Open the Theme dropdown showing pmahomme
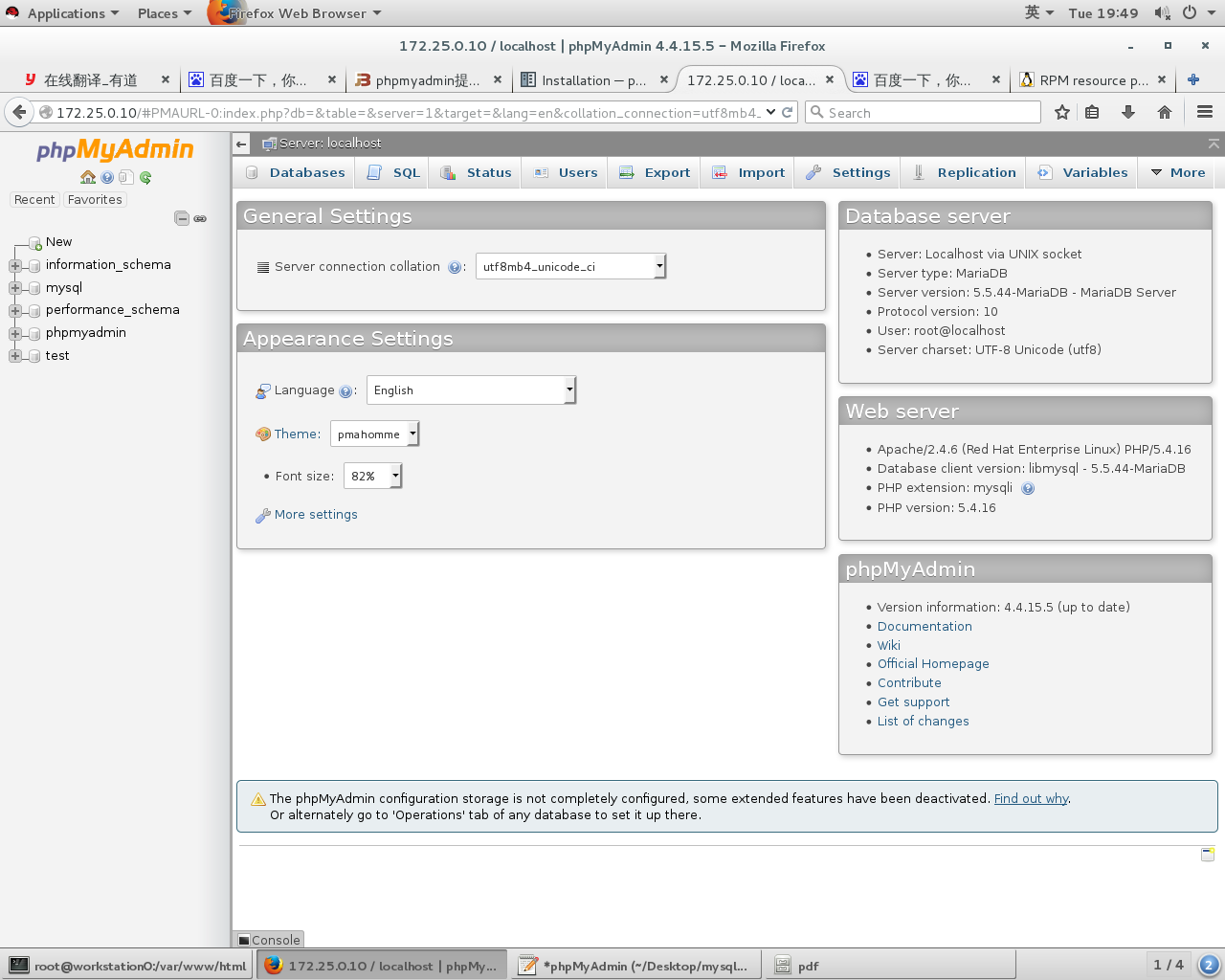 pyautogui.click(x=375, y=434)
